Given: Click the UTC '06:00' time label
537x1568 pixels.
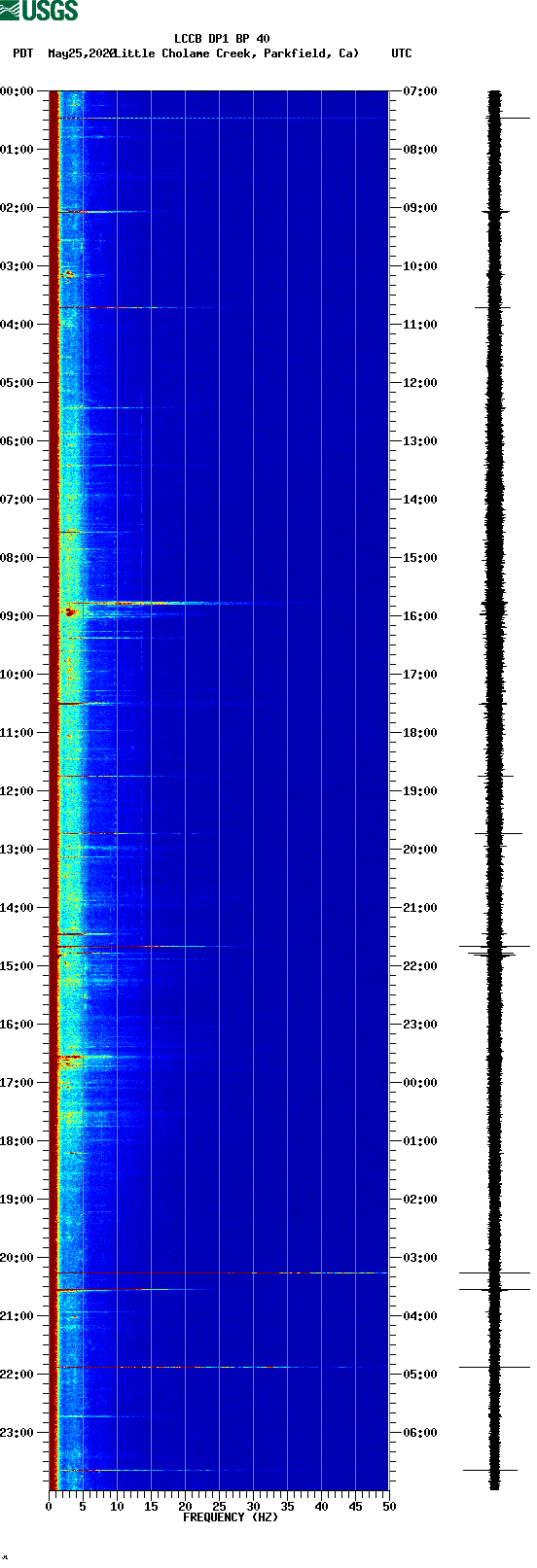Looking at the screenshot, I should [420, 1433].
